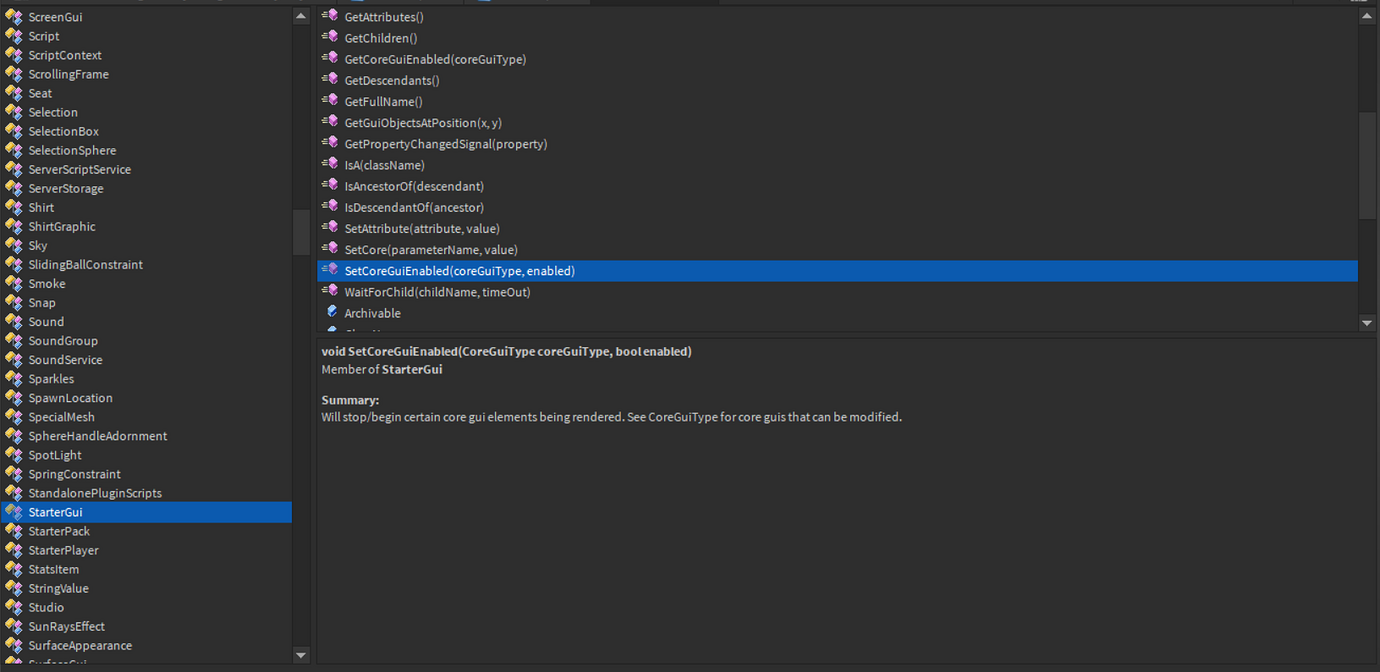Screen dimensions: 1380x672
Task: Click the class list scroll-down arrow
Action: point(301,655)
